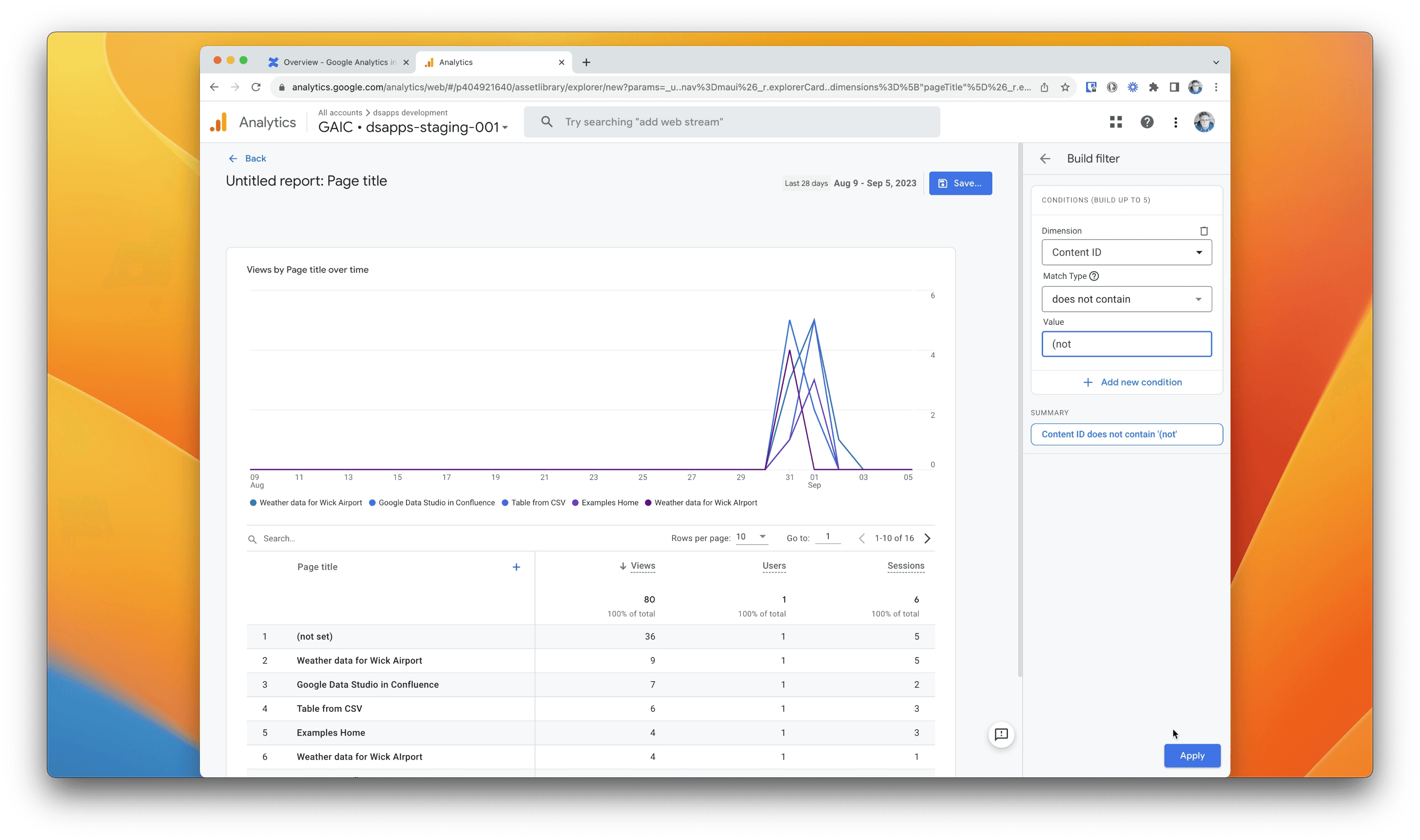Sort by Users column header
The height and width of the screenshot is (840, 1420).
(774, 566)
